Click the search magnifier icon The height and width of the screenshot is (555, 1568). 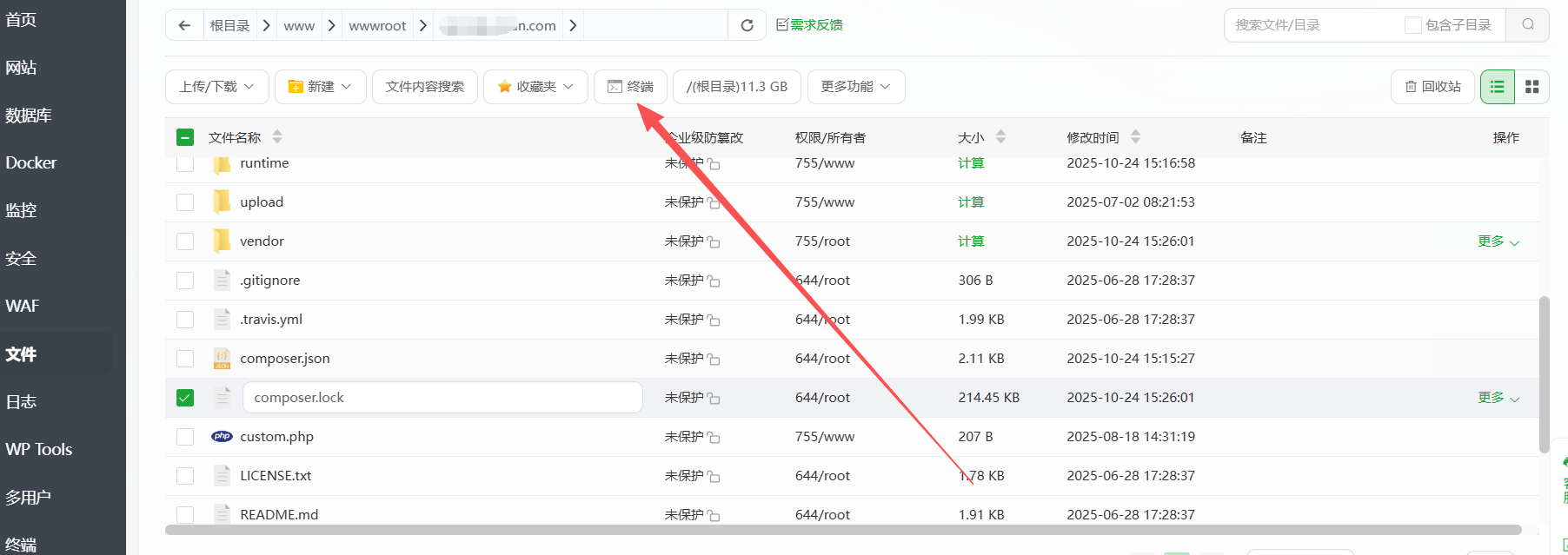click(x=1528, y=25)
